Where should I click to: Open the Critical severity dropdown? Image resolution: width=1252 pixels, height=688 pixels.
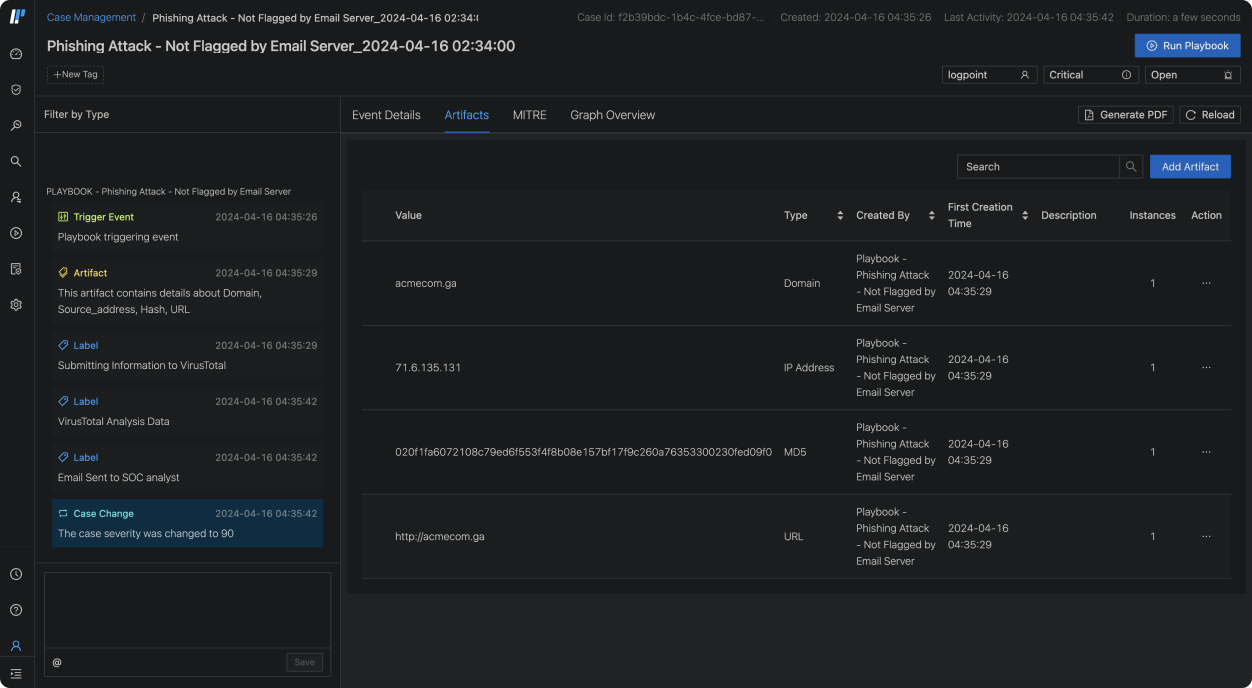pyautogui.click(x=1089, y=75)
